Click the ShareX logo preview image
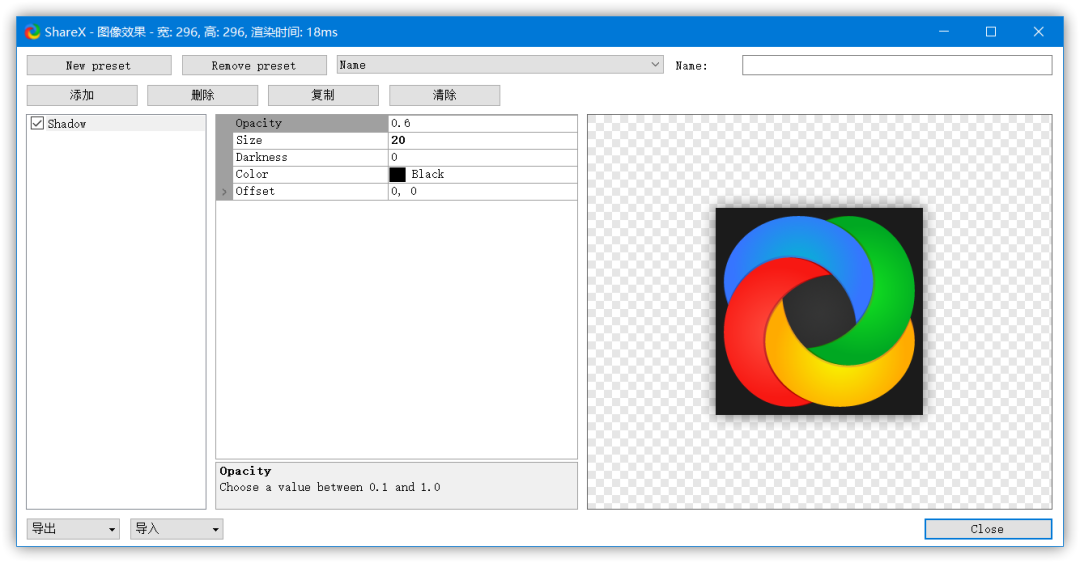 (819, 311)
